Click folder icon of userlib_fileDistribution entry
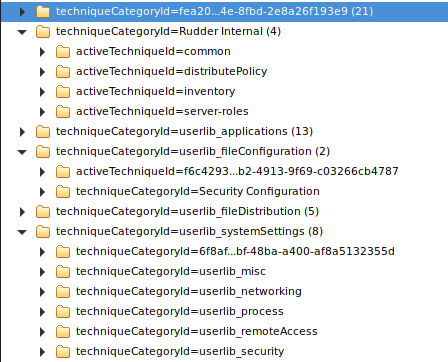 click(x=43, y=212)
